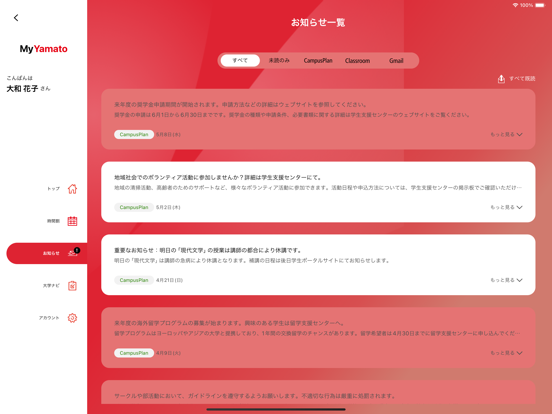Open the 大学ナビ menu label

51,286
